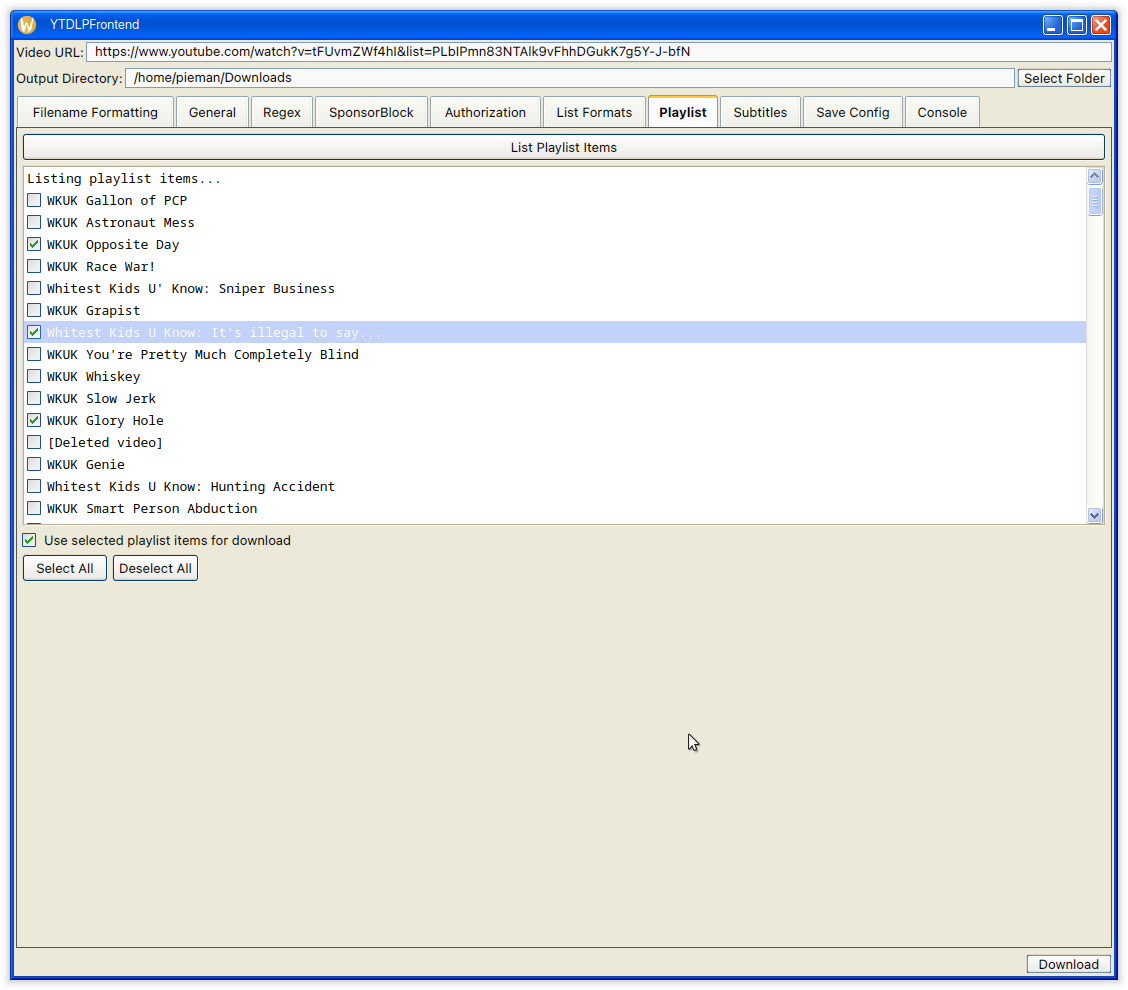
Task: Open the Regex tab
Action: pos(281,112)
